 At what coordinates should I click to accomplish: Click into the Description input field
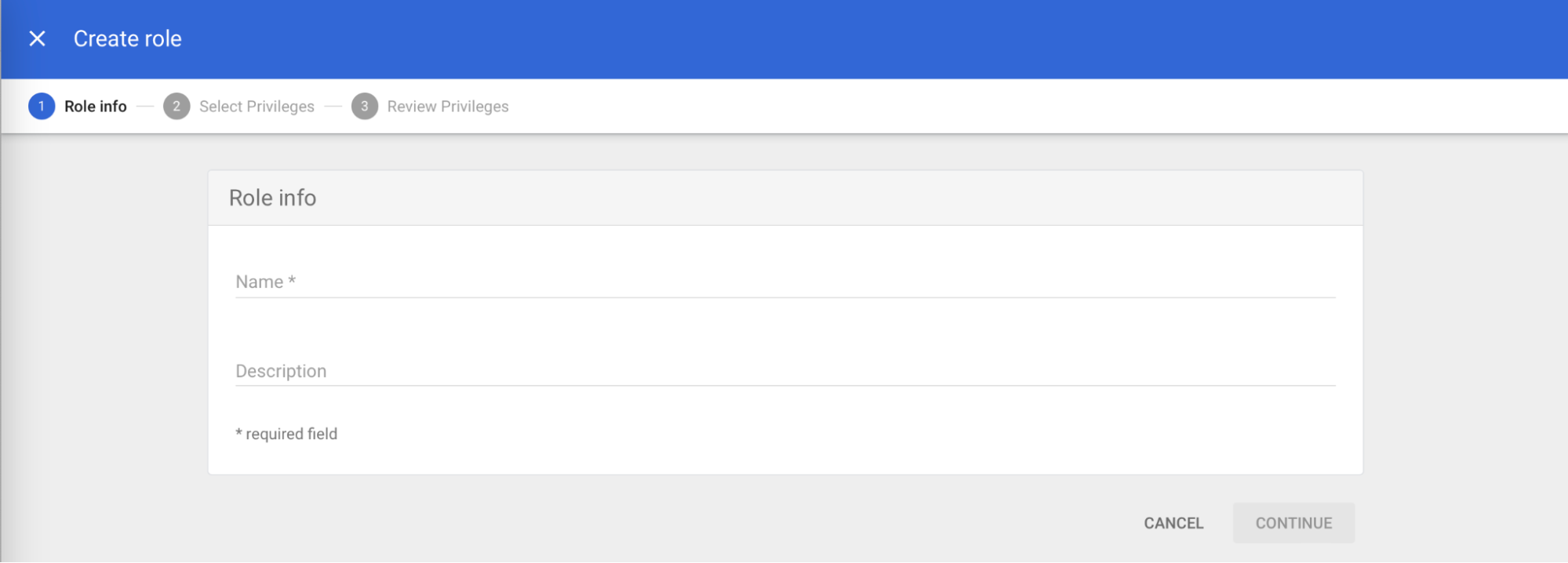[x=784, y=370]
